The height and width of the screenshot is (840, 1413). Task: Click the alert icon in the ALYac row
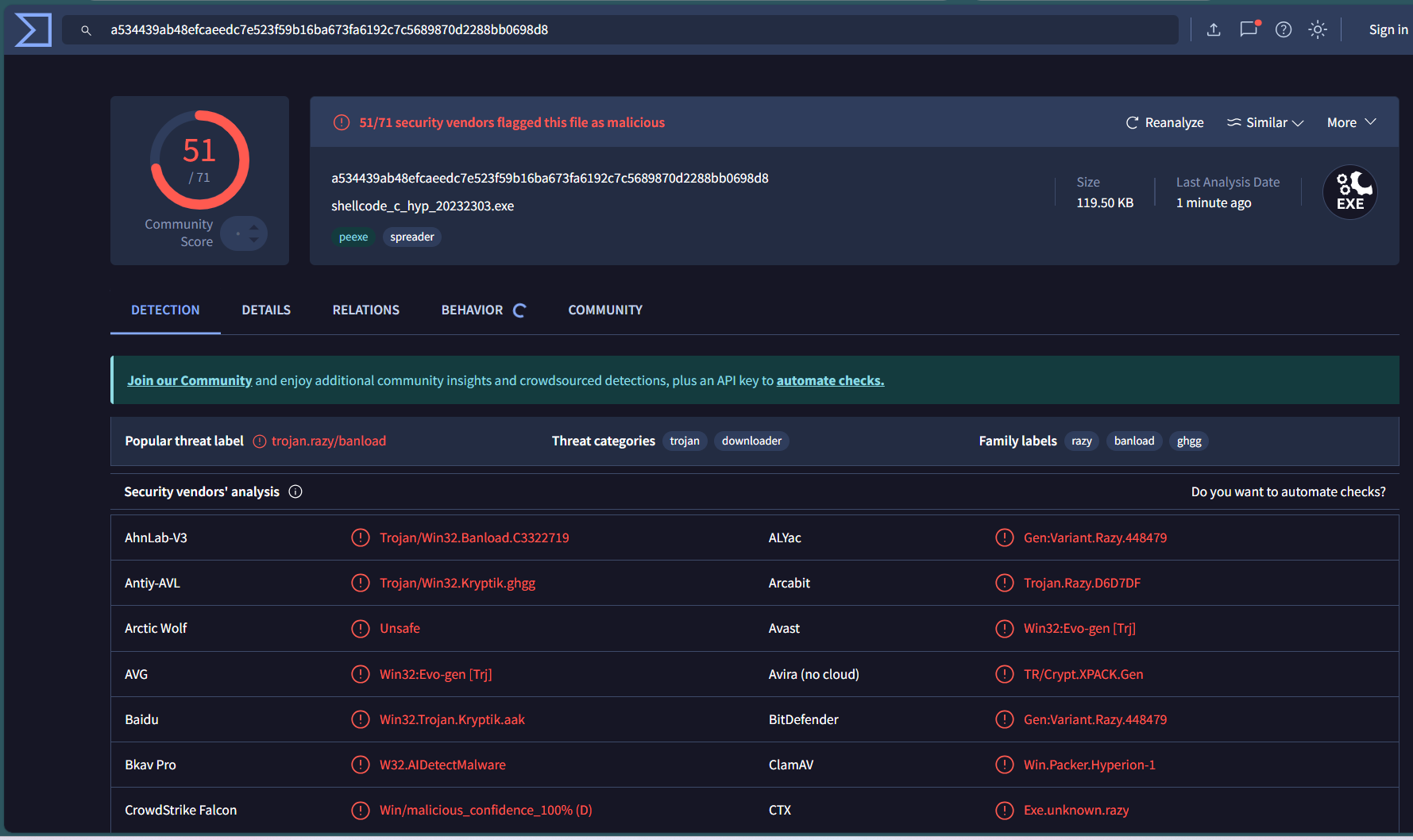pos(1005,538)
